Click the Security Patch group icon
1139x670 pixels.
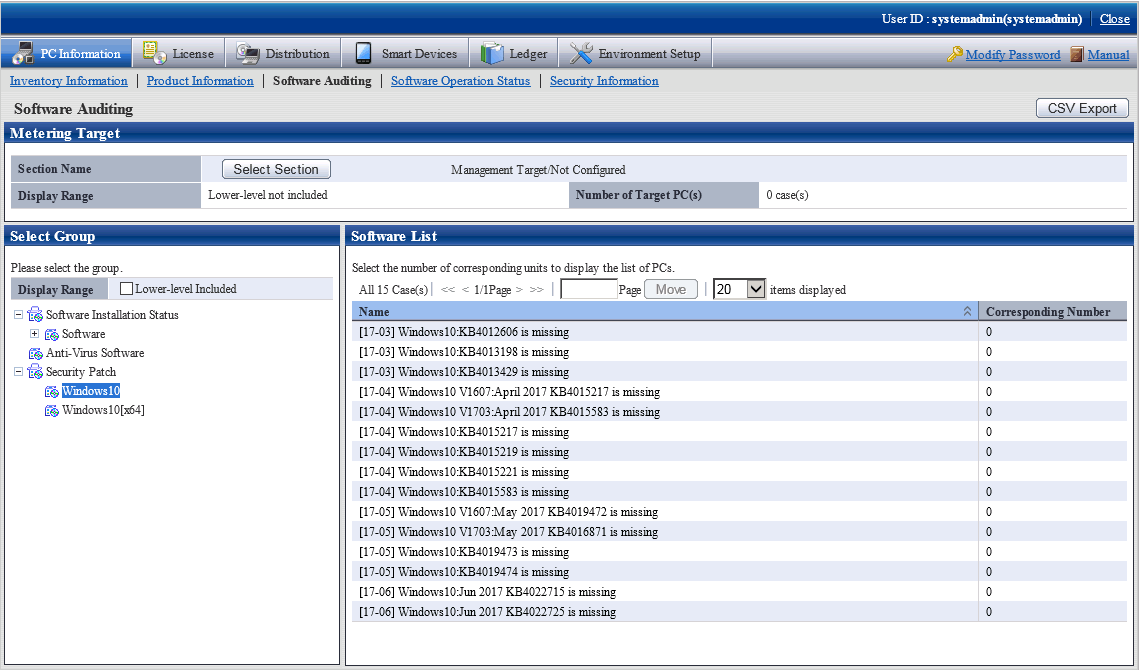click(35, 372)
